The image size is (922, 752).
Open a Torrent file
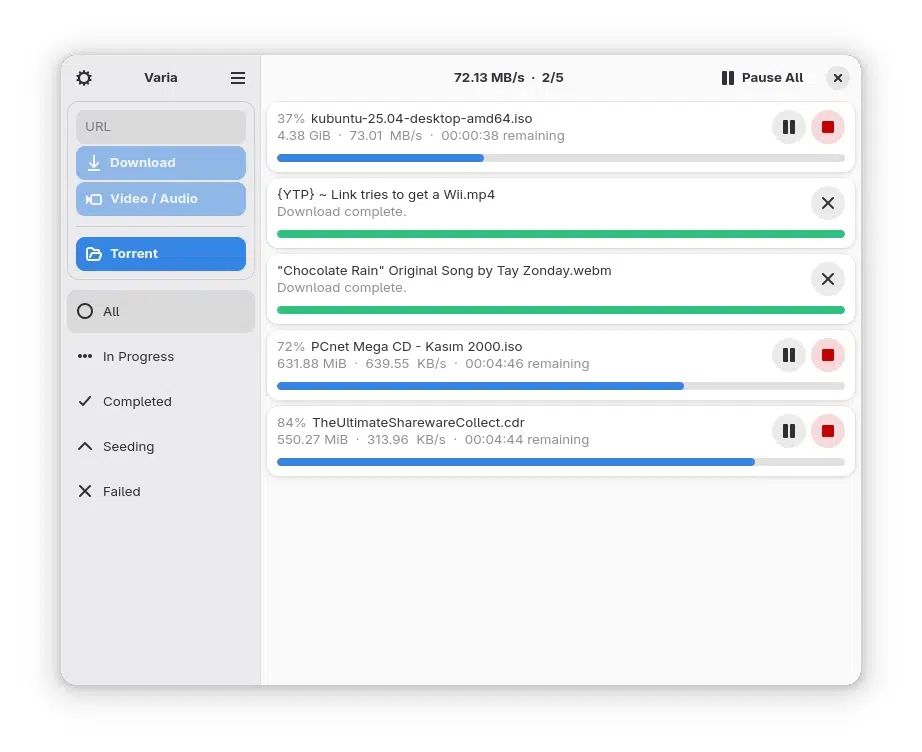tap(161, 254)
